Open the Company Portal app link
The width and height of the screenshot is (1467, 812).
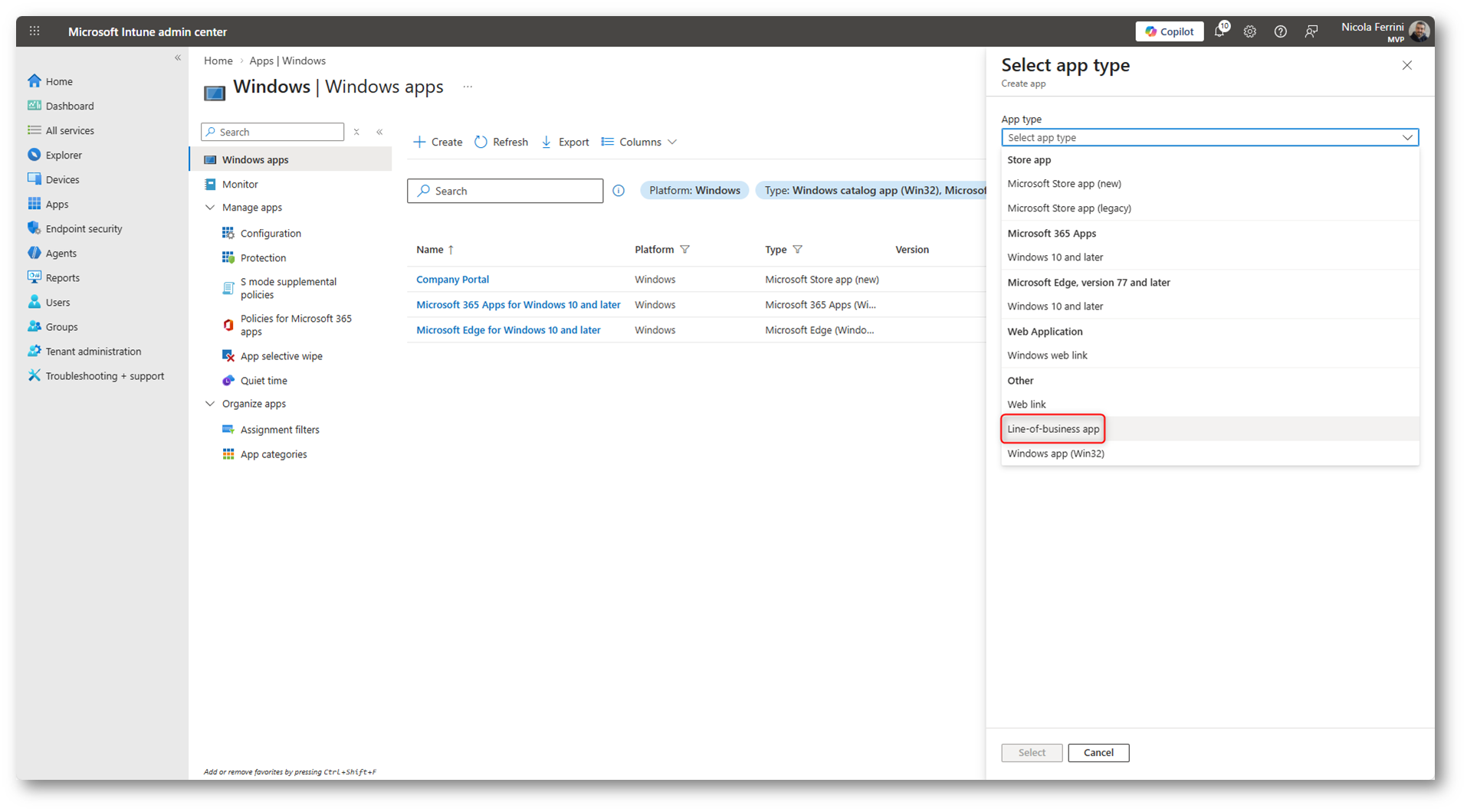452,280
